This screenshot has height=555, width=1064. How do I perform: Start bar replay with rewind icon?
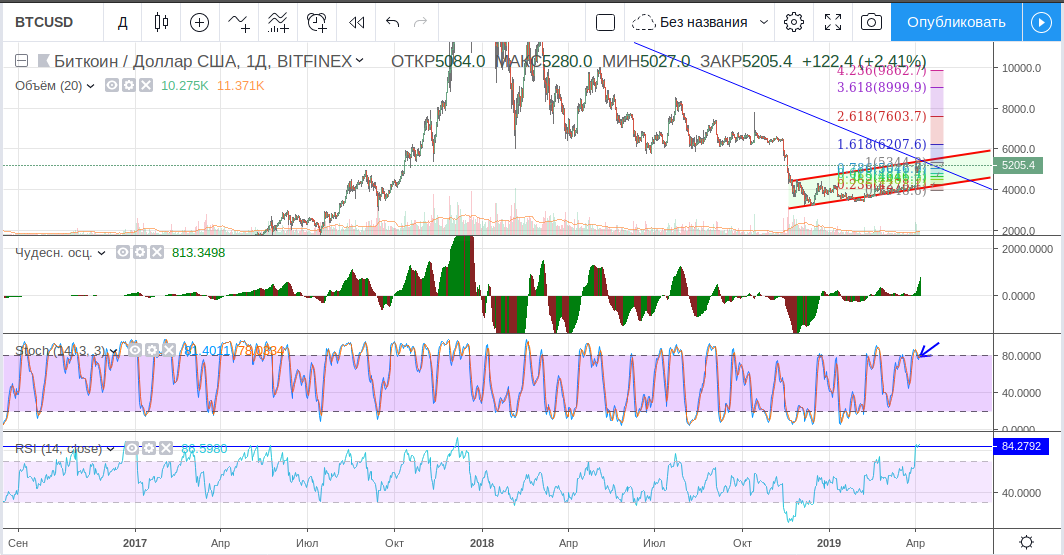point(356,21)
